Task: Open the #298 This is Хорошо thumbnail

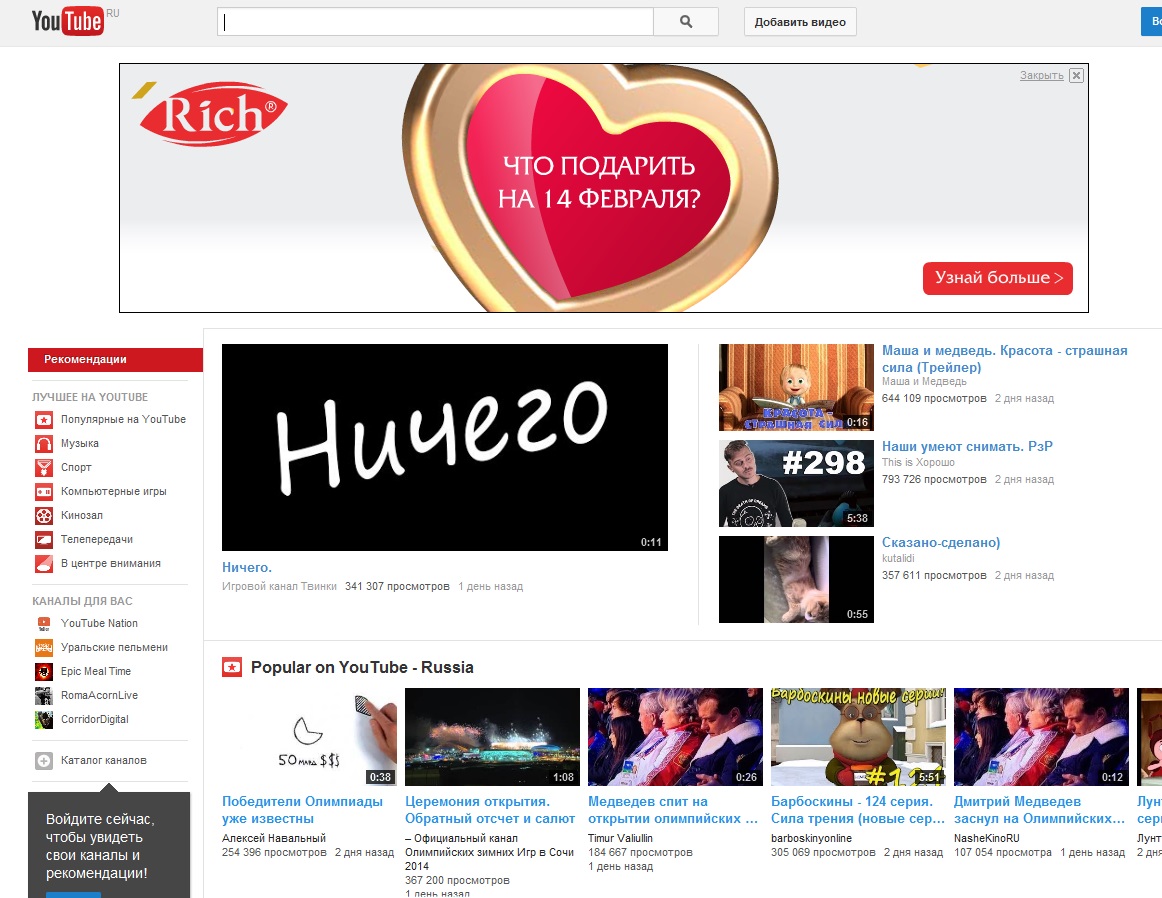Action: pos(796,483)
